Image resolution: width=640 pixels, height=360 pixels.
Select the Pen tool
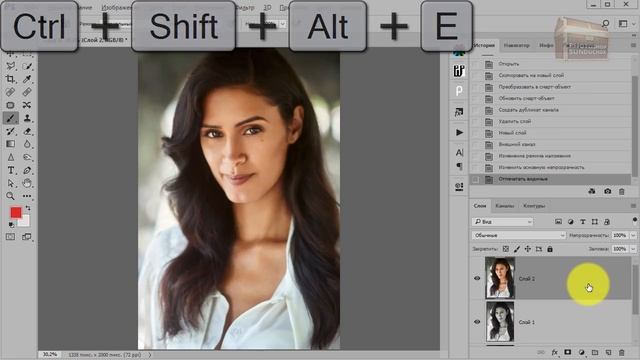point(27,170)
